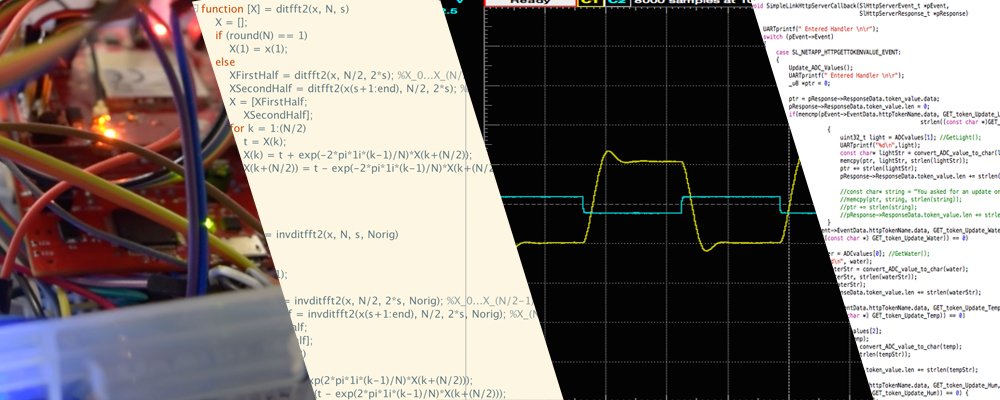1000x400 pixels.
Task: Click the samples readout text on oscilloscope
Action: [x=694, y=2]
